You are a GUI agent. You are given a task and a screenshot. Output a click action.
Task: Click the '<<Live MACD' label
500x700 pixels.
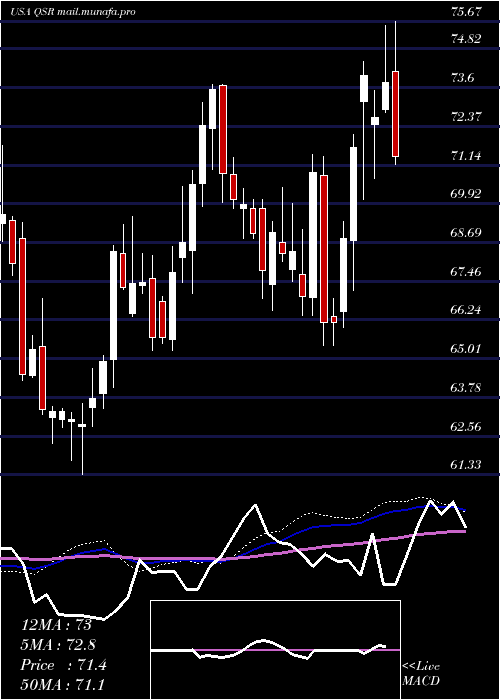point(421,674)
